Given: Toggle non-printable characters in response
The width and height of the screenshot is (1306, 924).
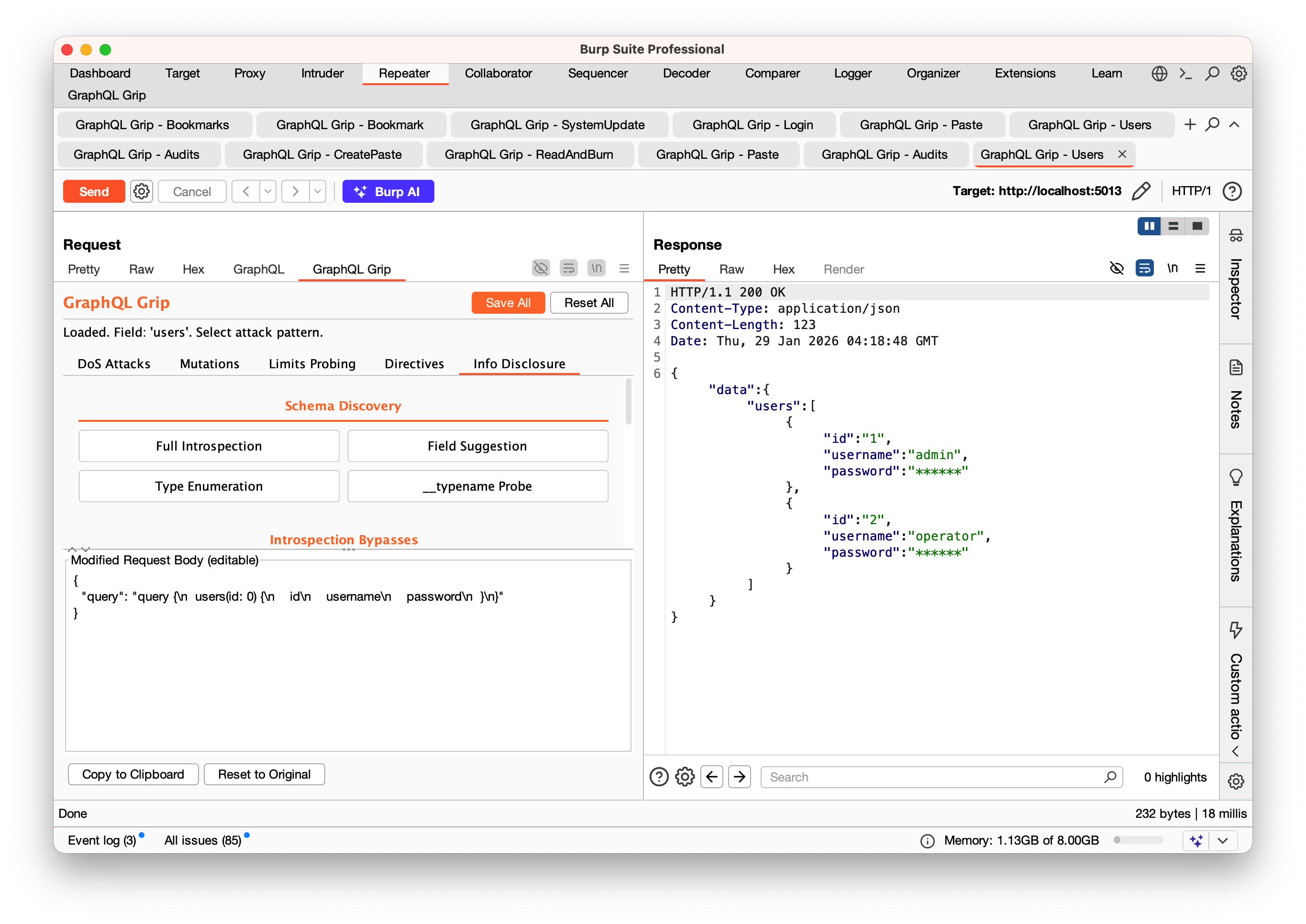Looking at the screenshot, I should pyautogui.click(x=1172, y=268).
